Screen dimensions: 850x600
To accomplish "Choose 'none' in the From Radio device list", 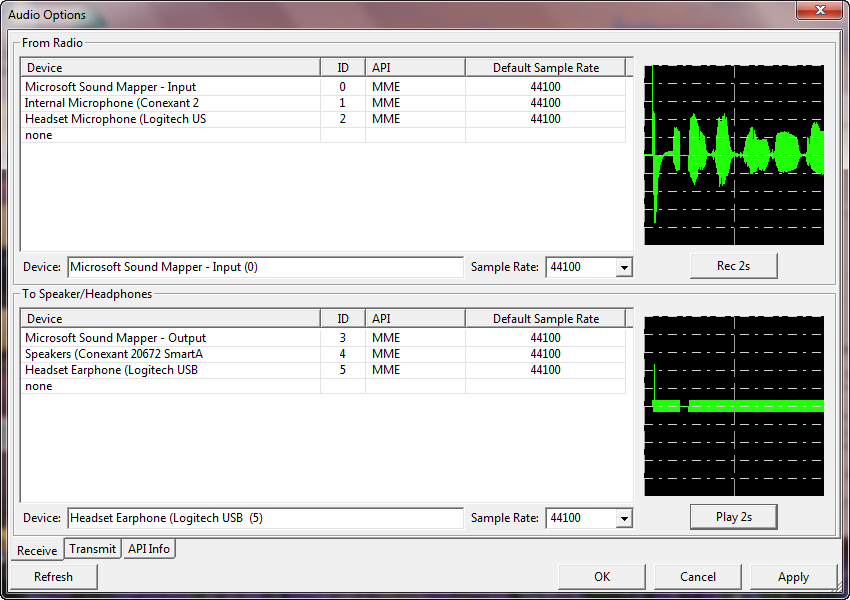I will tap(38, 134).
